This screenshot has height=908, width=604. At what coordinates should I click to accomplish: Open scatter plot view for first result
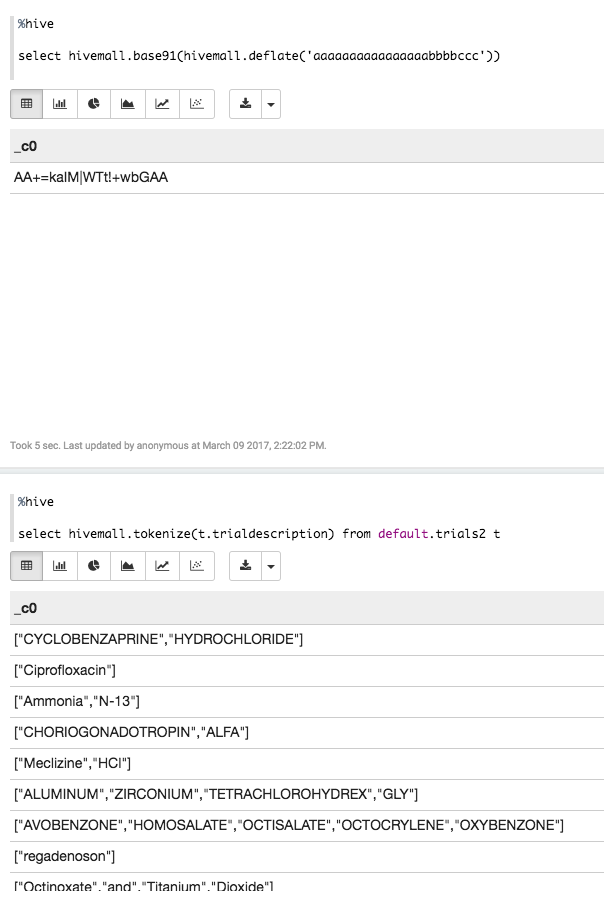click(195, 103)
